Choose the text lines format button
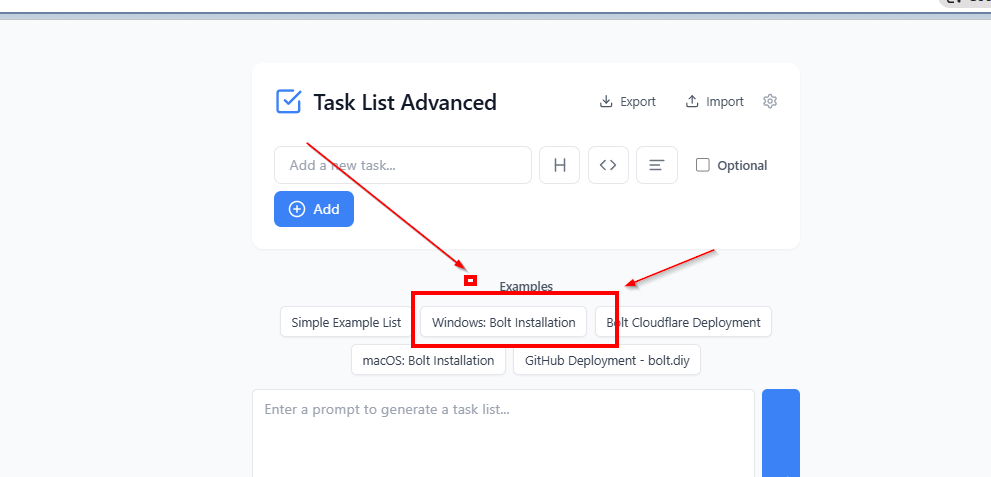This screenshot has height=477, width=991. point(657,165)
